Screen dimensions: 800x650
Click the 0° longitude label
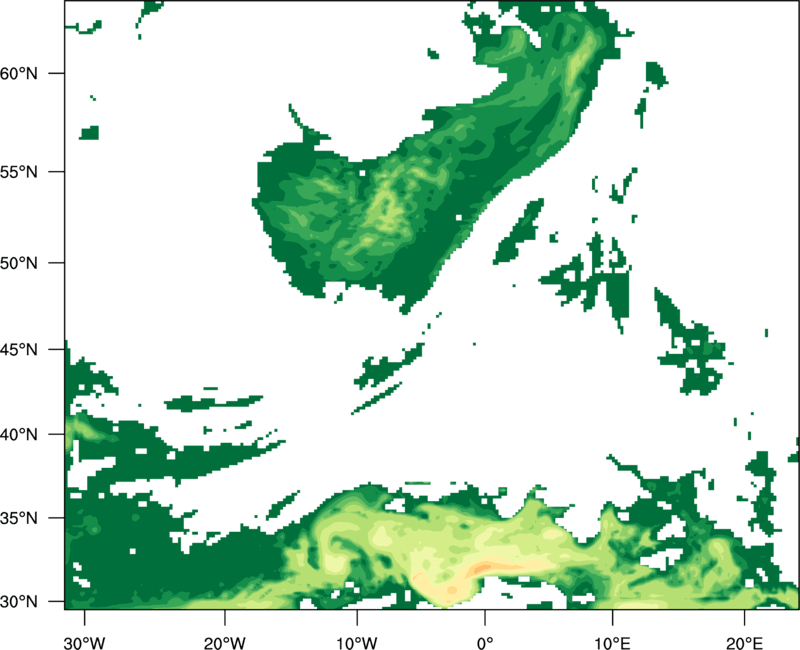pyautogui.click(x=485, y=643)
